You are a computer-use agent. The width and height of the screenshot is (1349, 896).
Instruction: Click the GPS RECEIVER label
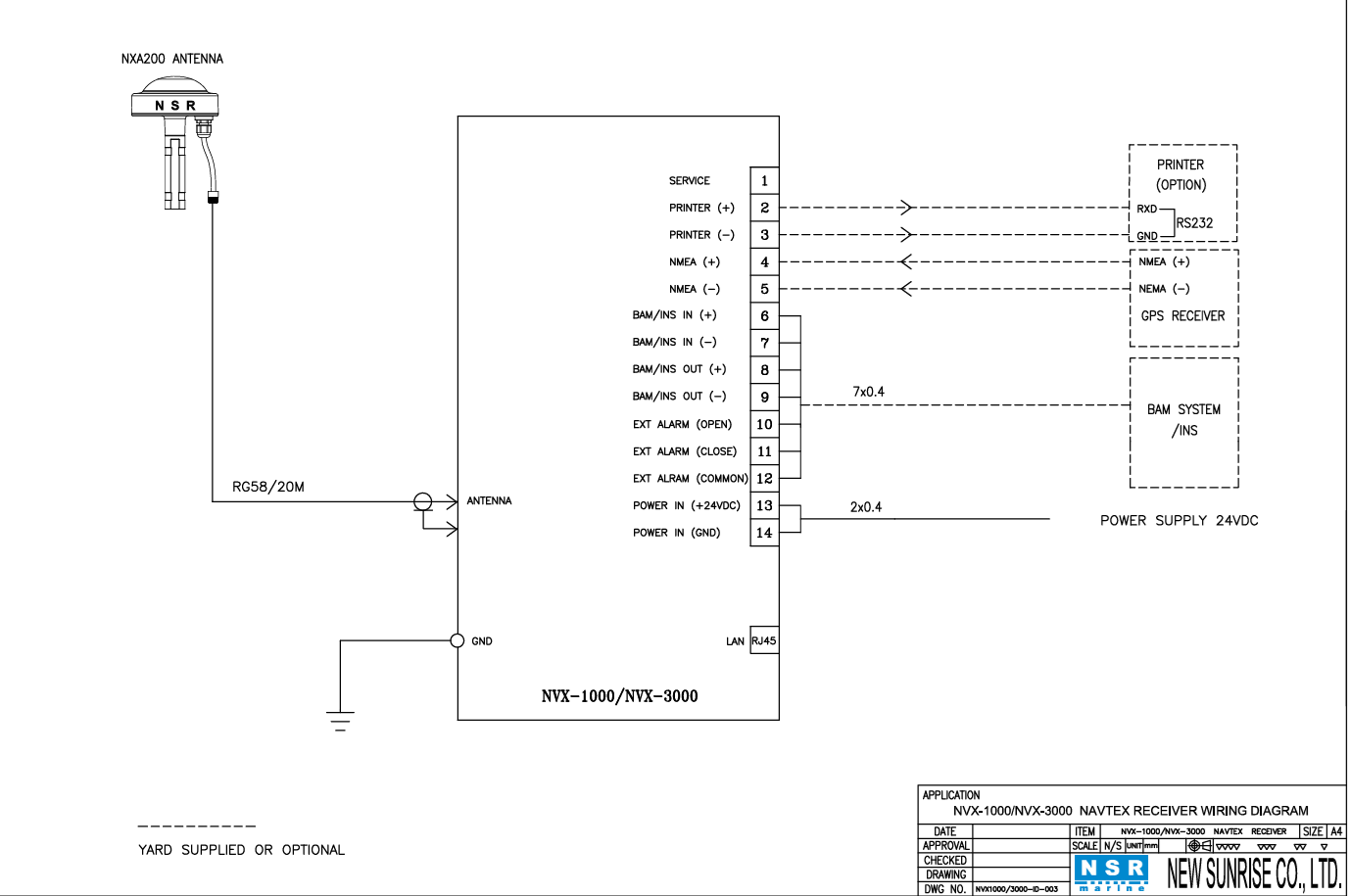(x=1182, y=316)
